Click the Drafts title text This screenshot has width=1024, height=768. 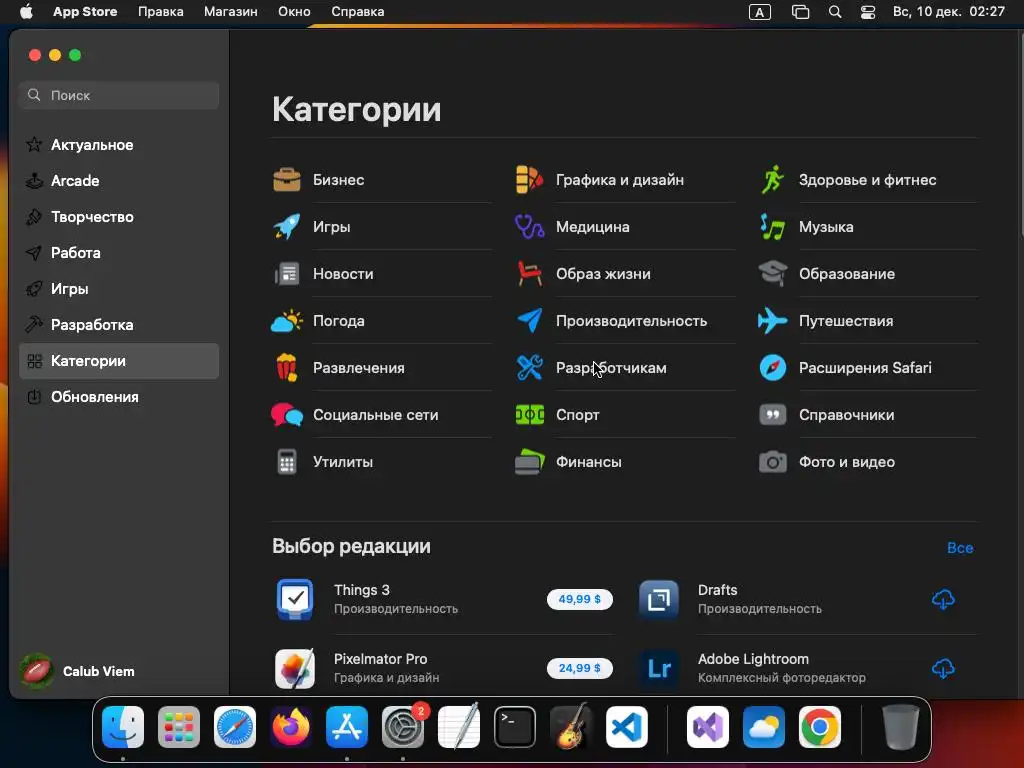click(717, 590)
